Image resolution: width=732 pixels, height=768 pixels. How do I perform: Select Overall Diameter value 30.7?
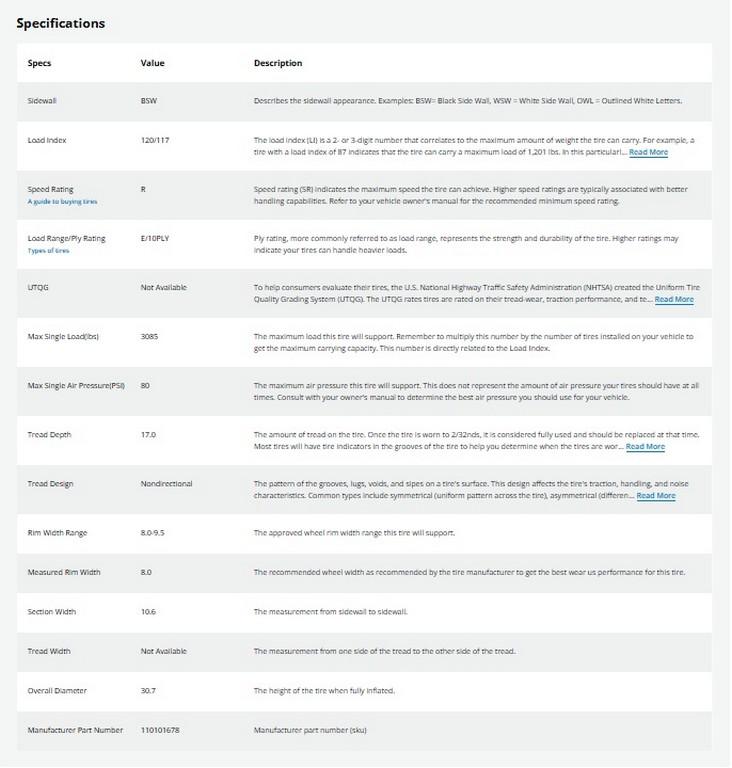[x=150, y=690]
